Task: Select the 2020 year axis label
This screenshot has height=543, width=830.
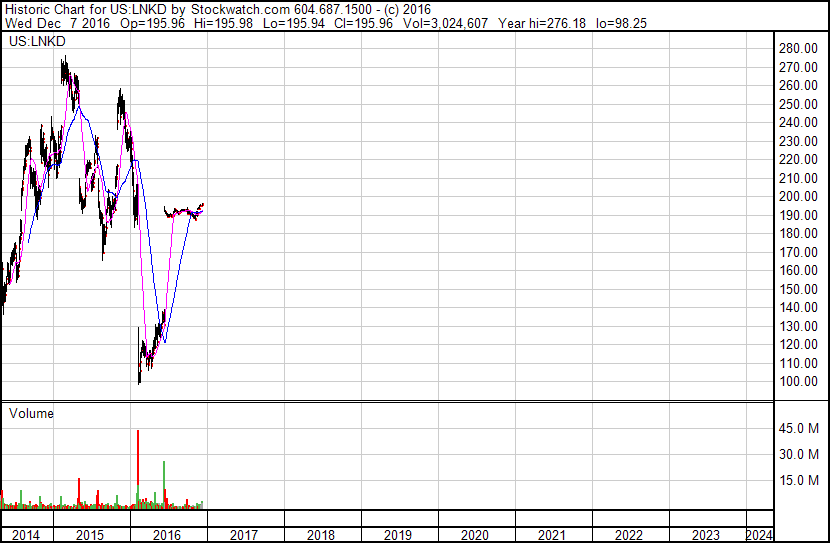Action: (475, 535)
